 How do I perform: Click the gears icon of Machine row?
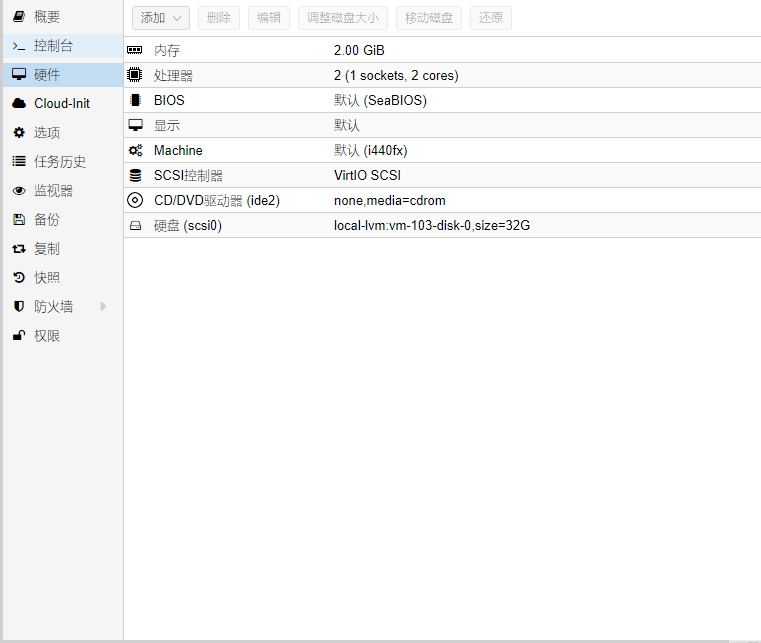(135, 150)
